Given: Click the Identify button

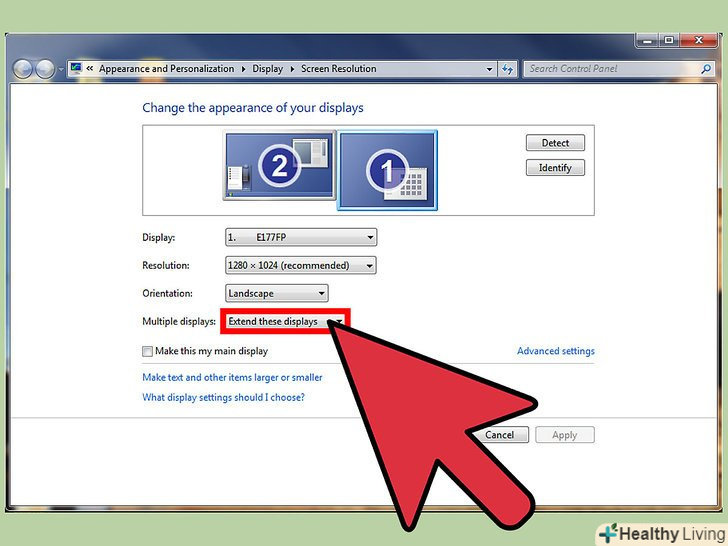Looking at the screenshot, I should [x=555, y=168].
